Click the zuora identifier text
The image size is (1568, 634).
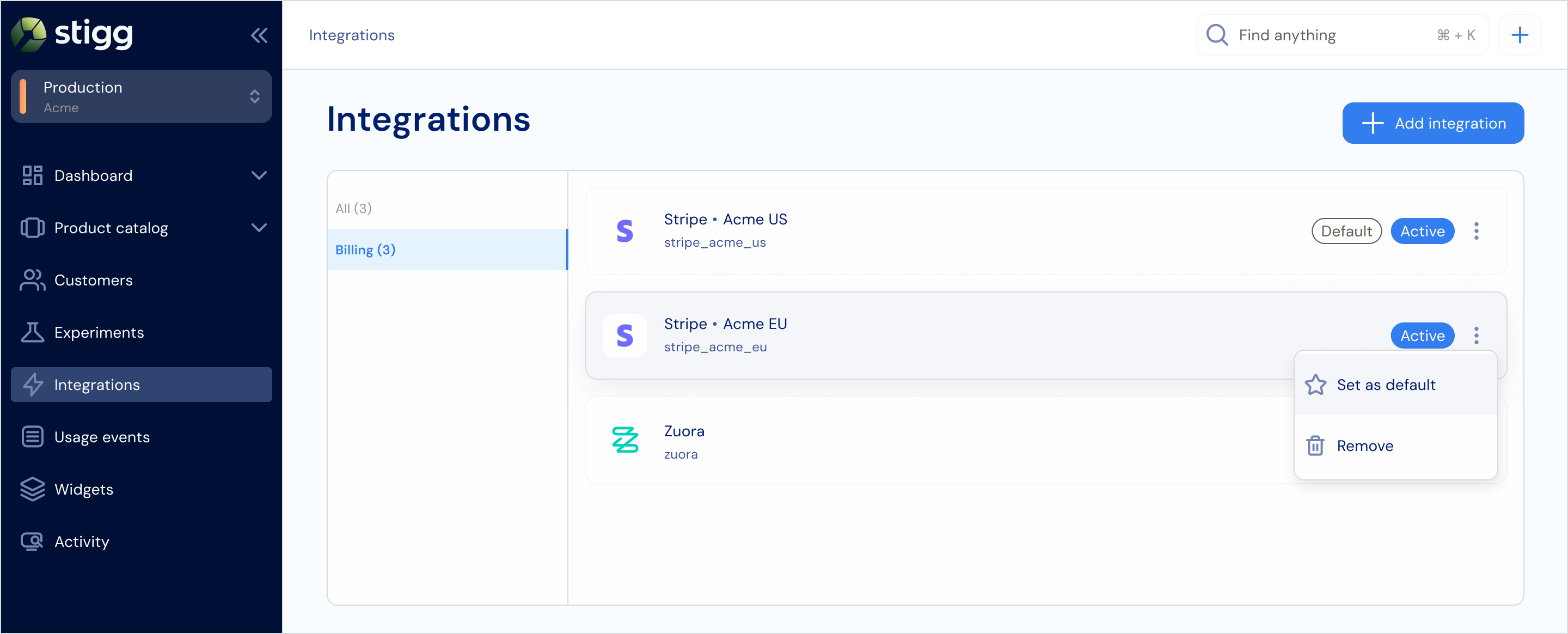(x=681, y=454)
